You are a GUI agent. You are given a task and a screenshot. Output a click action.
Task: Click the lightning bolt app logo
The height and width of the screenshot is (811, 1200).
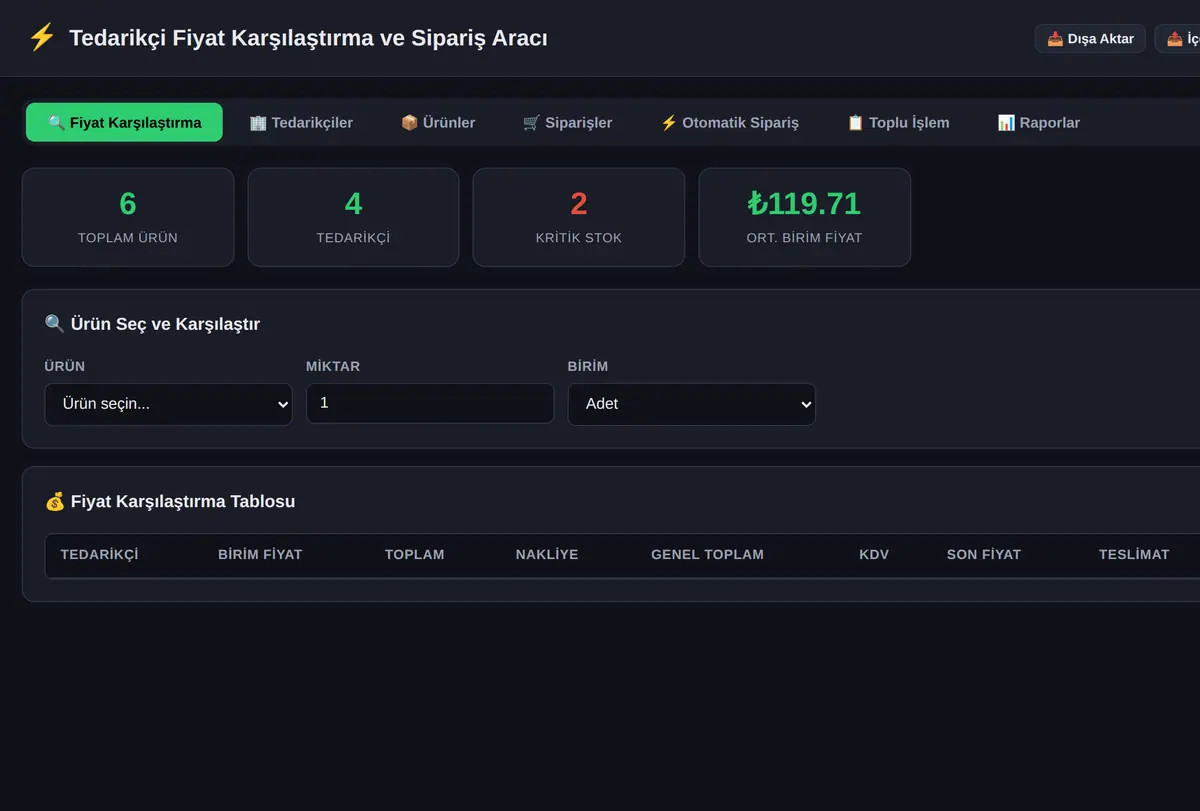[x=42, y=38]
